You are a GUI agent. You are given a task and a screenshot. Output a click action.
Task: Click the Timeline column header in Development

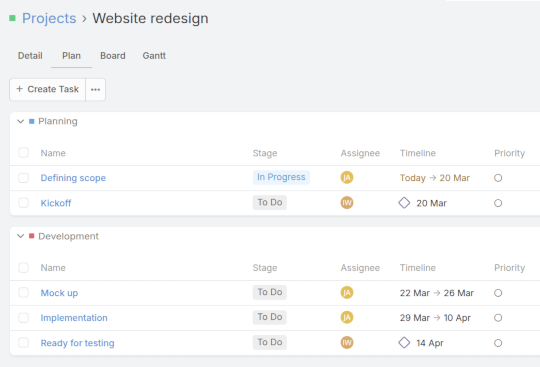[418, 268]
